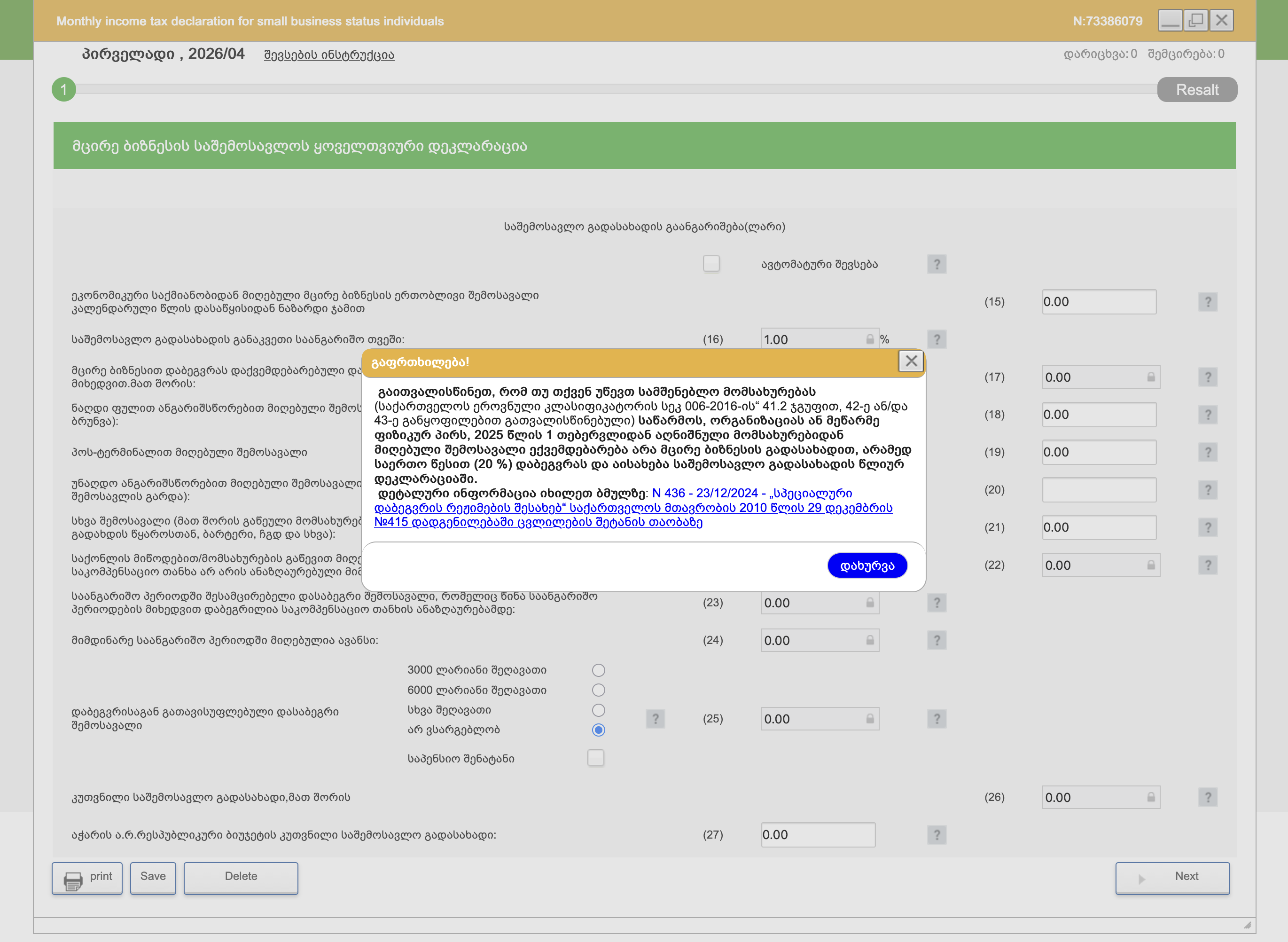Click help icon for field (26)
Viewport: 1288px width, 942px height.
(x=1208, y=797)
